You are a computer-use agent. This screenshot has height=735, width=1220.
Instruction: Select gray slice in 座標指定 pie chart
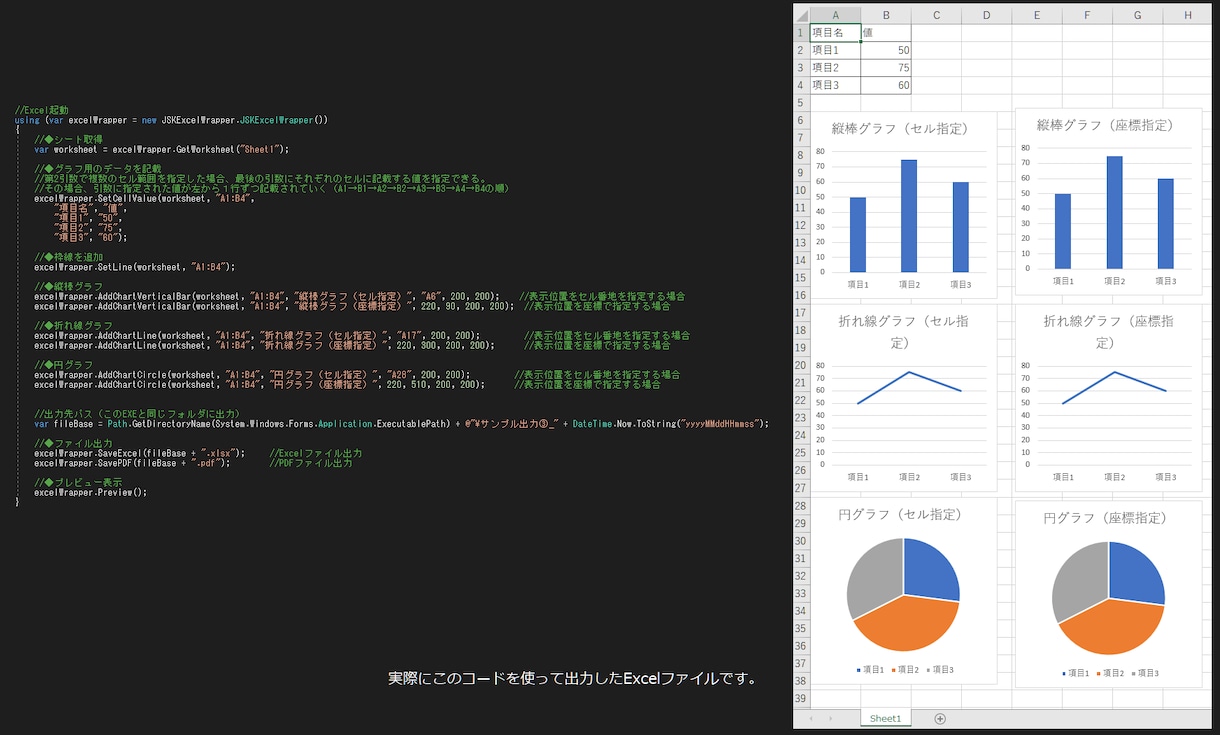1080,581
